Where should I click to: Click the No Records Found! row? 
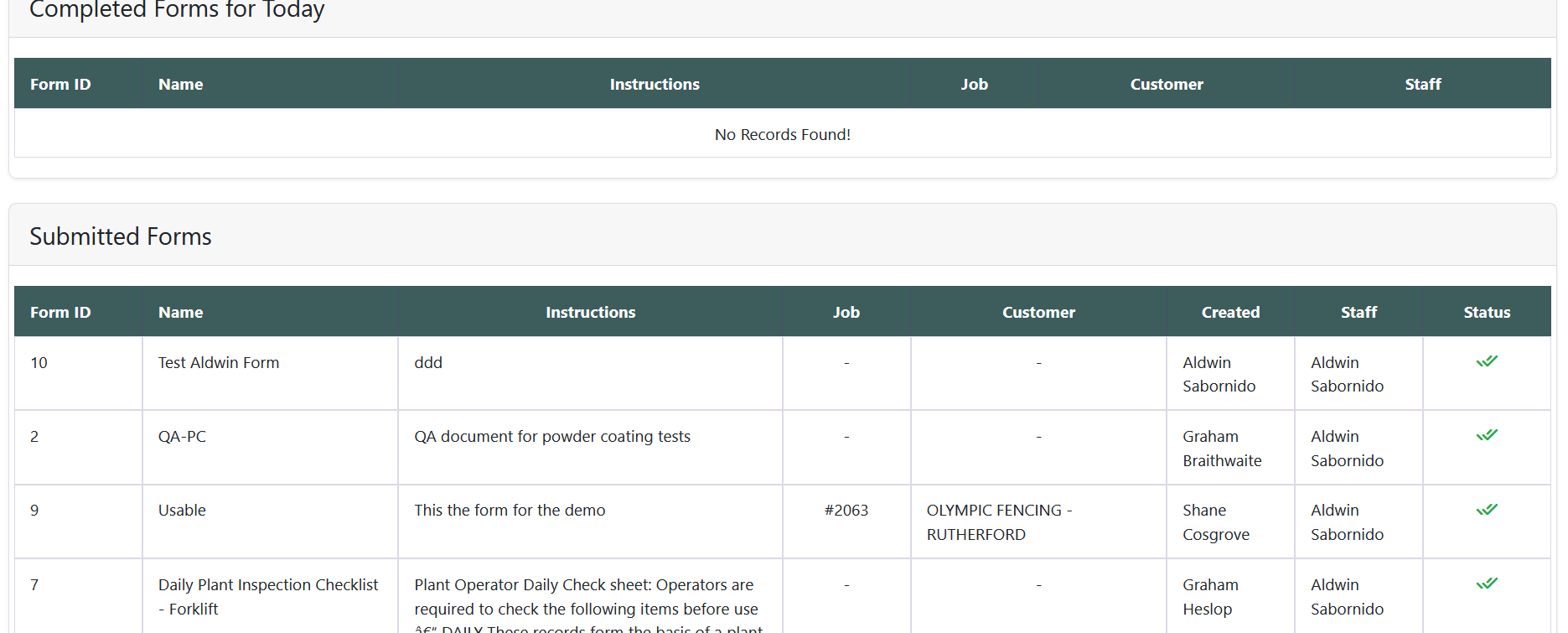[x=782, y=134]
